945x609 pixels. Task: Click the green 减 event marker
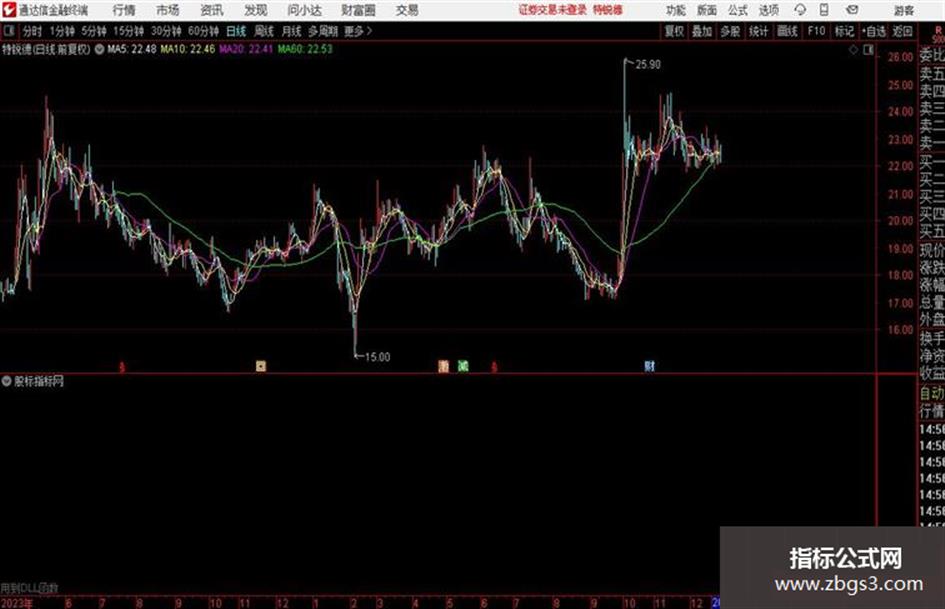click(462, 366)
